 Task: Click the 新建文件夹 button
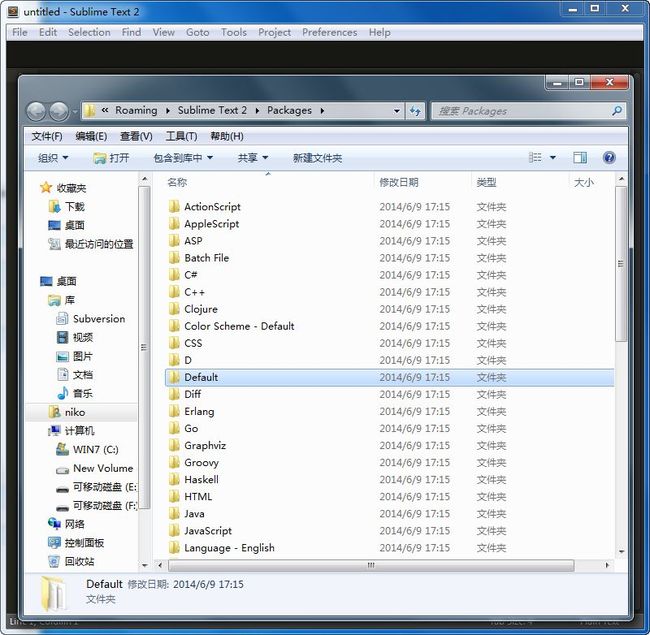click(318, 158)
